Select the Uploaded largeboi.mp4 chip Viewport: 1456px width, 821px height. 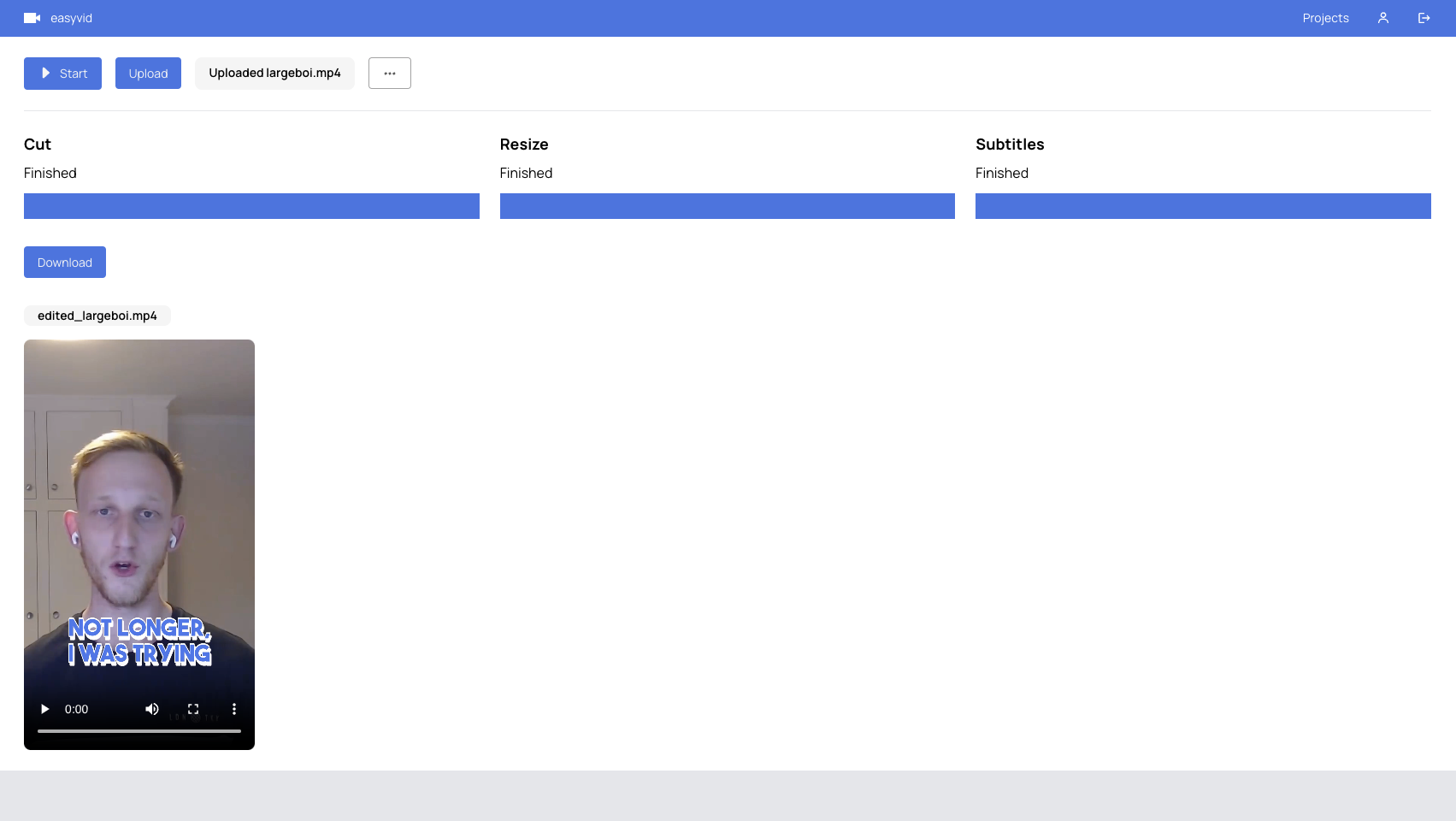274,74
